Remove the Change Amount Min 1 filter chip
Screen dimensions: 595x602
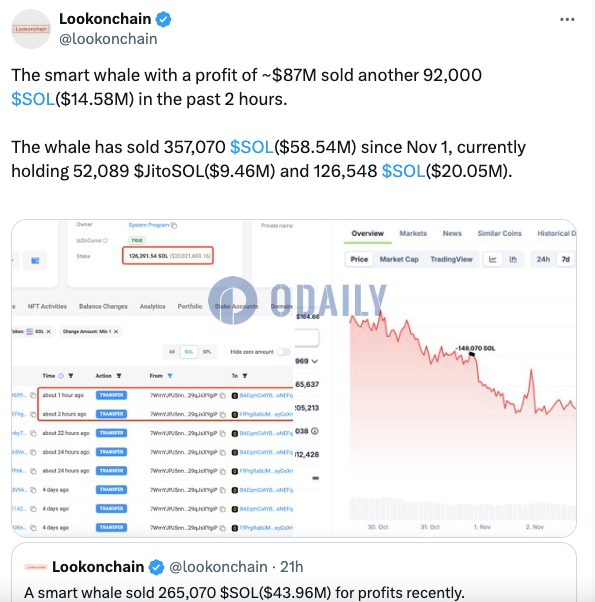coord(116,331)
